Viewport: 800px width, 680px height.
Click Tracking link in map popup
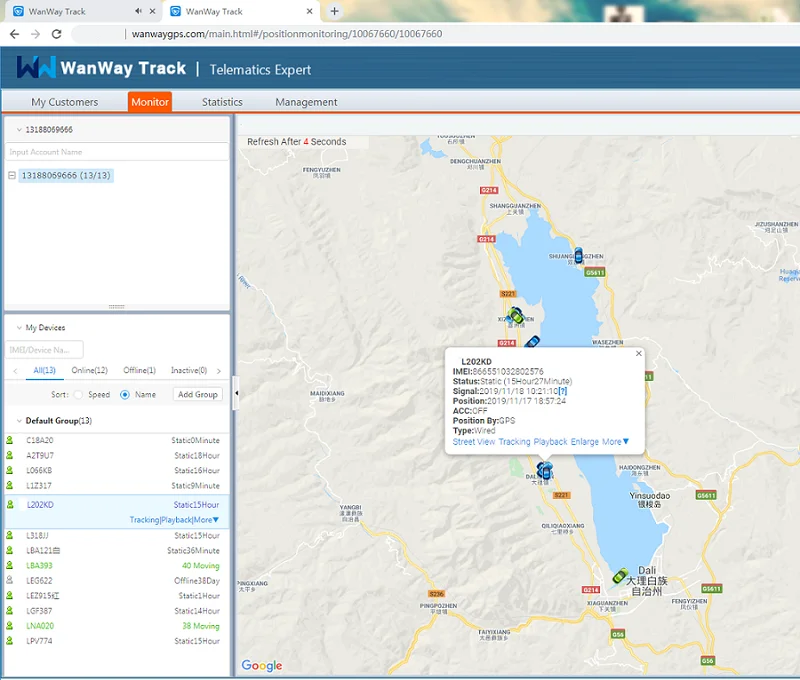click(514, 442)
